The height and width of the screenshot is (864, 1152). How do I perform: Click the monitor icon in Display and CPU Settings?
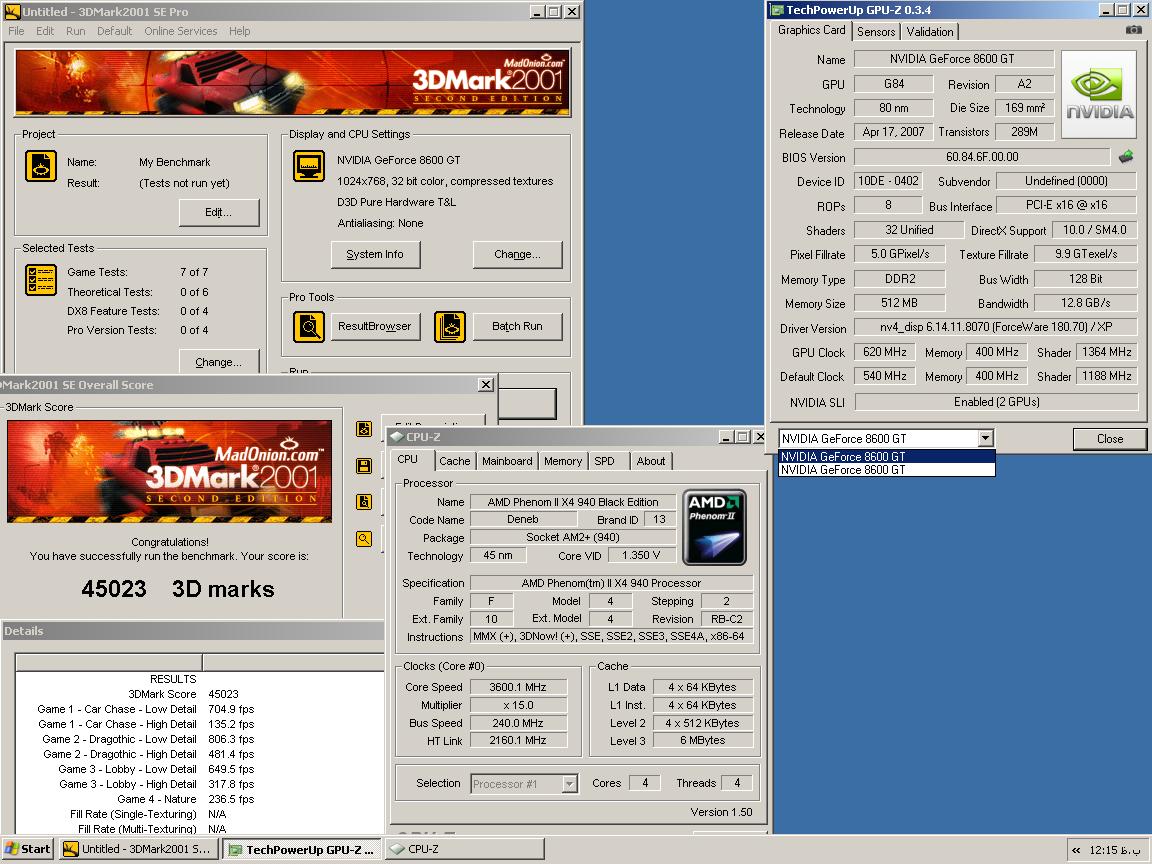[x=309, y=166]
